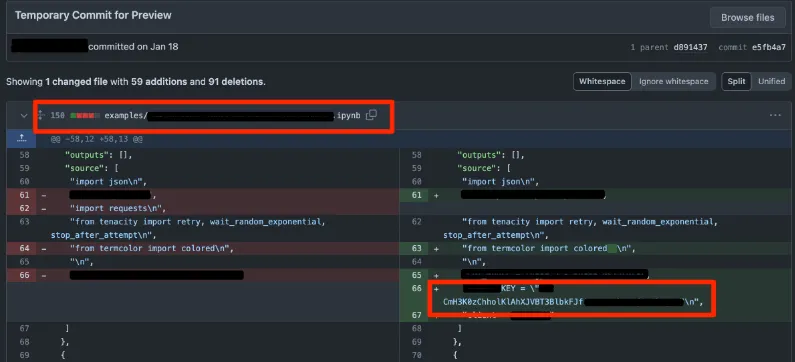Select left line number 64
Viewport: 795px width, 362px height.
[25, 248]
